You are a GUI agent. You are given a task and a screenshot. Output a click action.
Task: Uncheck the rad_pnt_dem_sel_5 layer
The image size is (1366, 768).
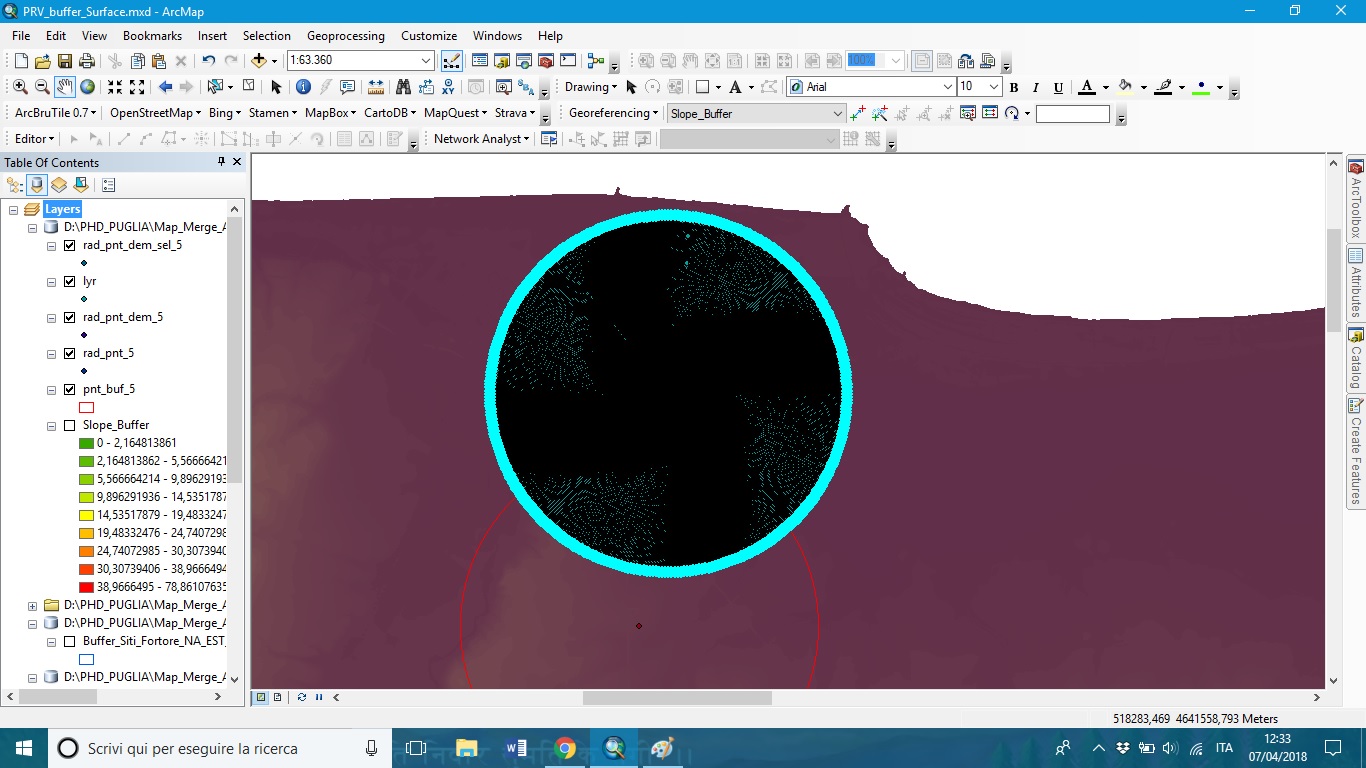70,245
